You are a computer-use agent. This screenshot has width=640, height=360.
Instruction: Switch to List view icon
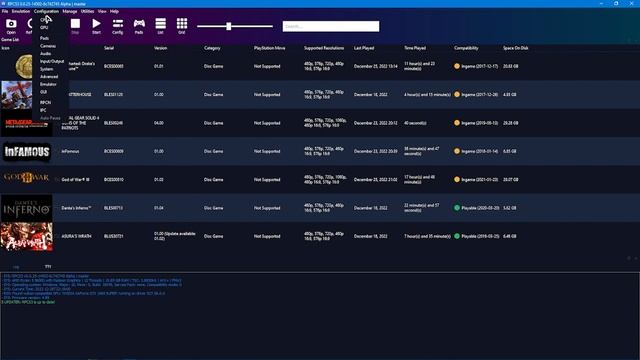(160, 26)
